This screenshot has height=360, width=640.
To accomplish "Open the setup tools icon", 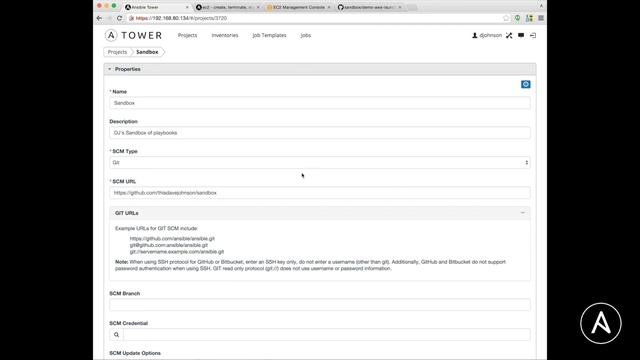I will (509, 36).
